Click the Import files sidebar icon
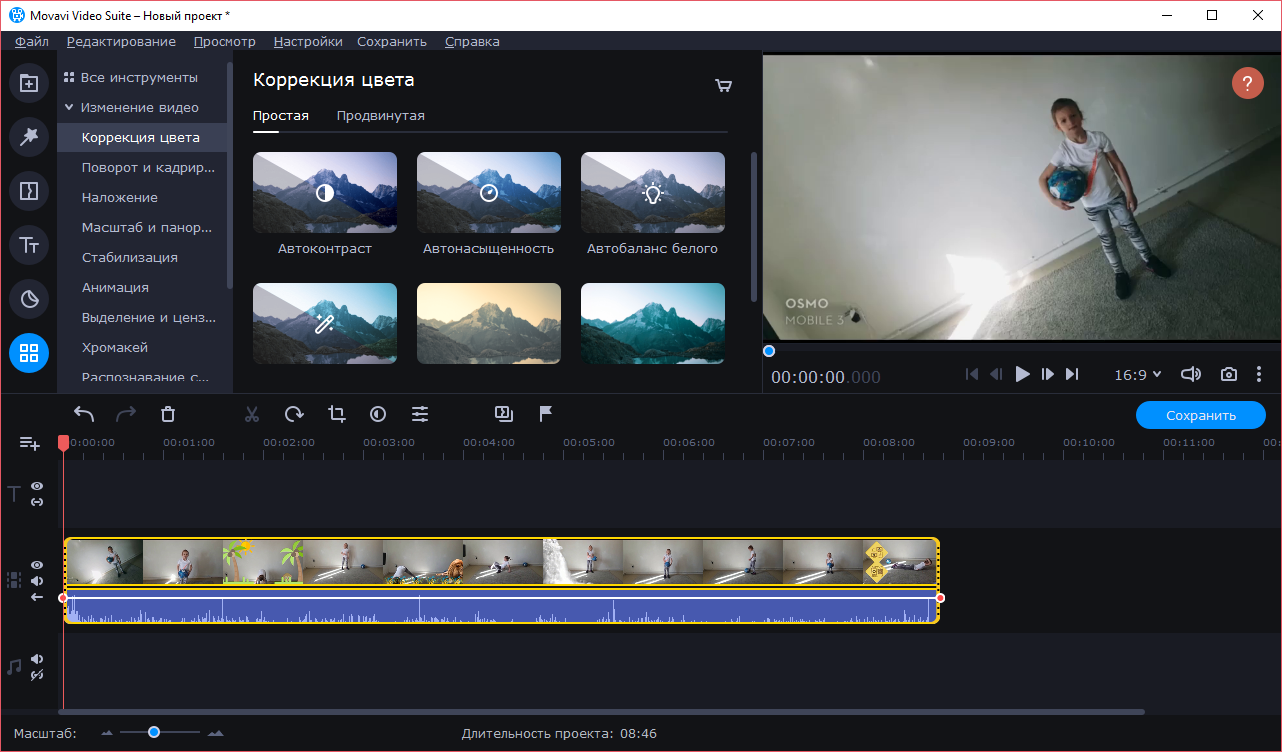1282x752 pixels. 29,83
